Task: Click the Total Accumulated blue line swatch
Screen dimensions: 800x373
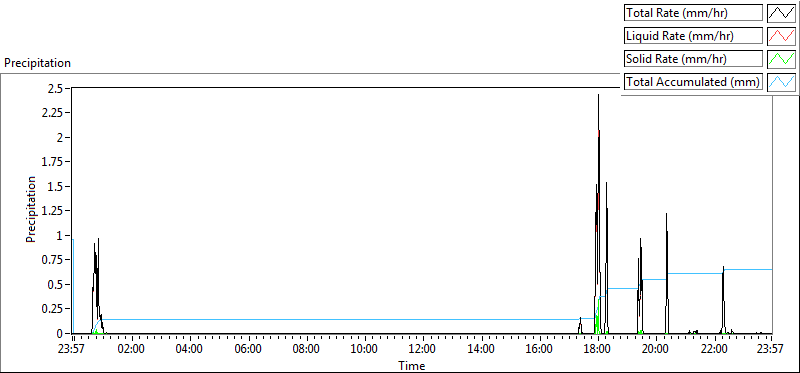Action: [781, 82]
